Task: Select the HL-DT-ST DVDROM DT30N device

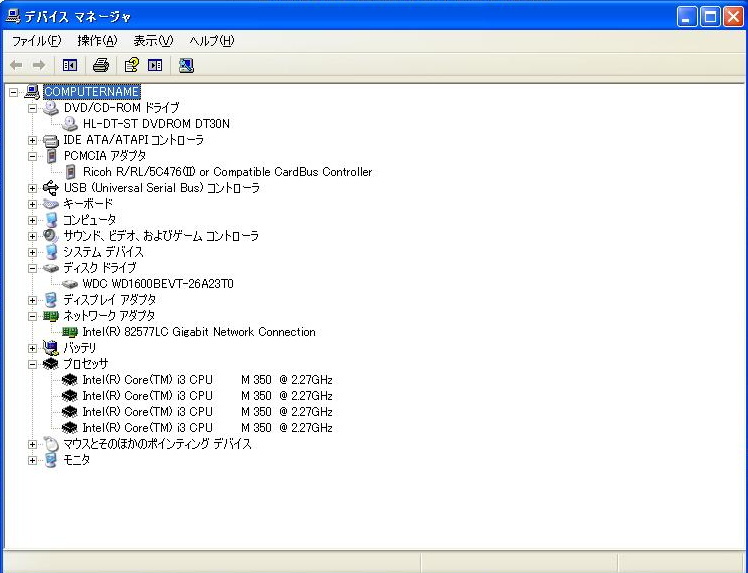Action: click(x=156, y=124)
